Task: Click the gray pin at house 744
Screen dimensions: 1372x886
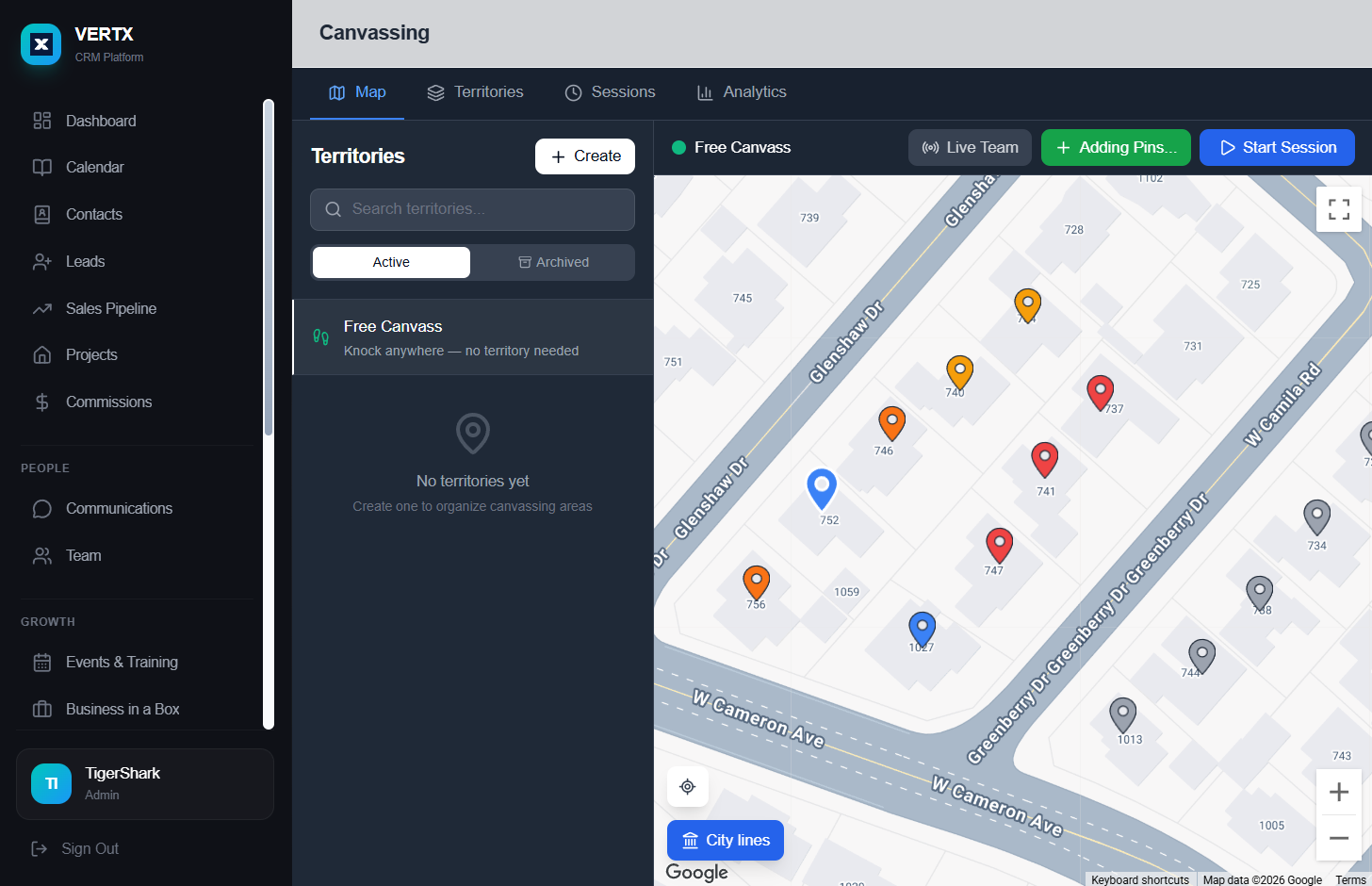Action: (1201, 655)
